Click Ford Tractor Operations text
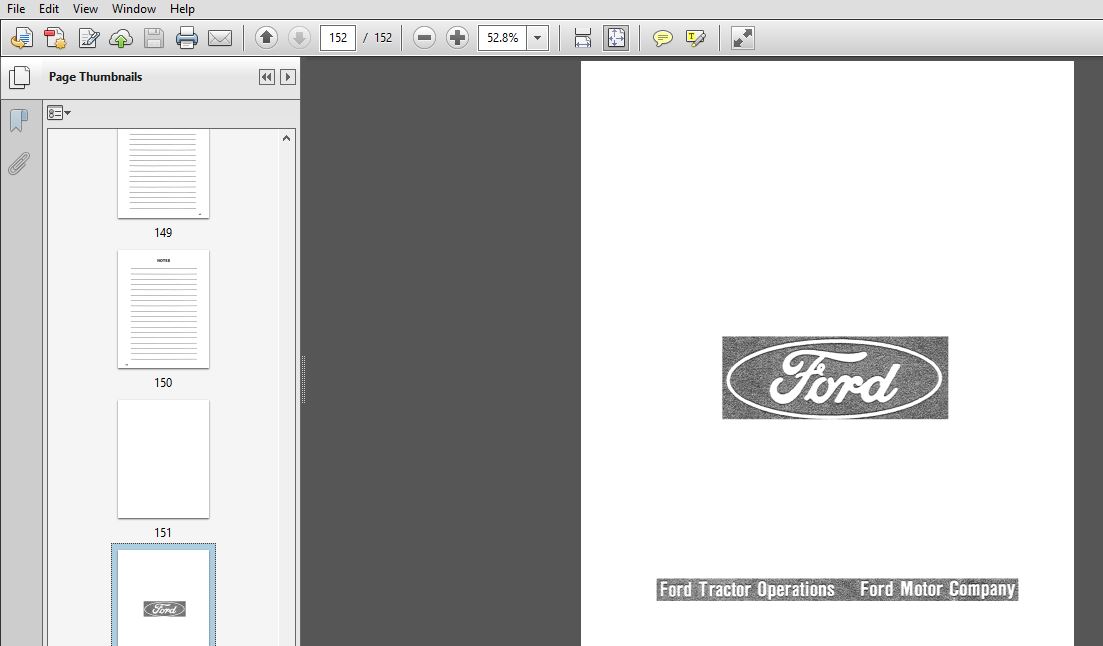1103x646 pixels. tap(747, 589)
